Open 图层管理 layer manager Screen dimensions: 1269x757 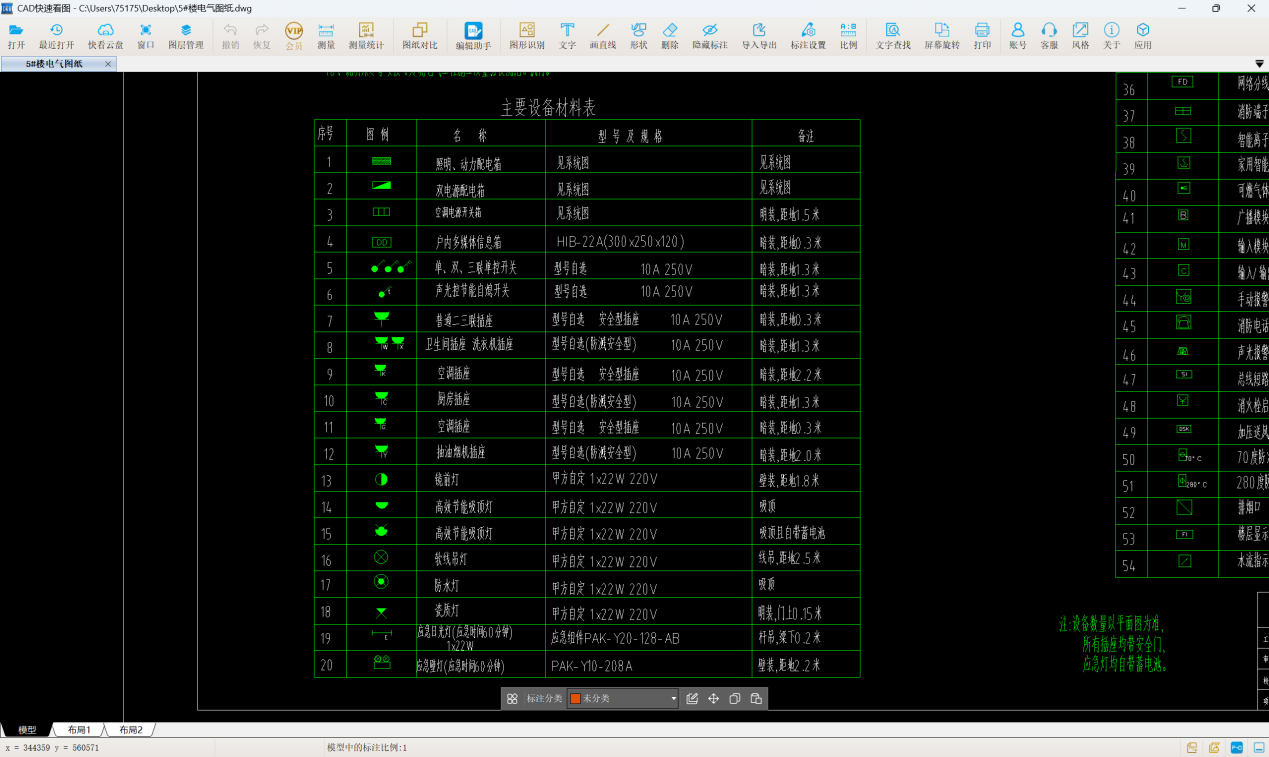tap(185, 36)
